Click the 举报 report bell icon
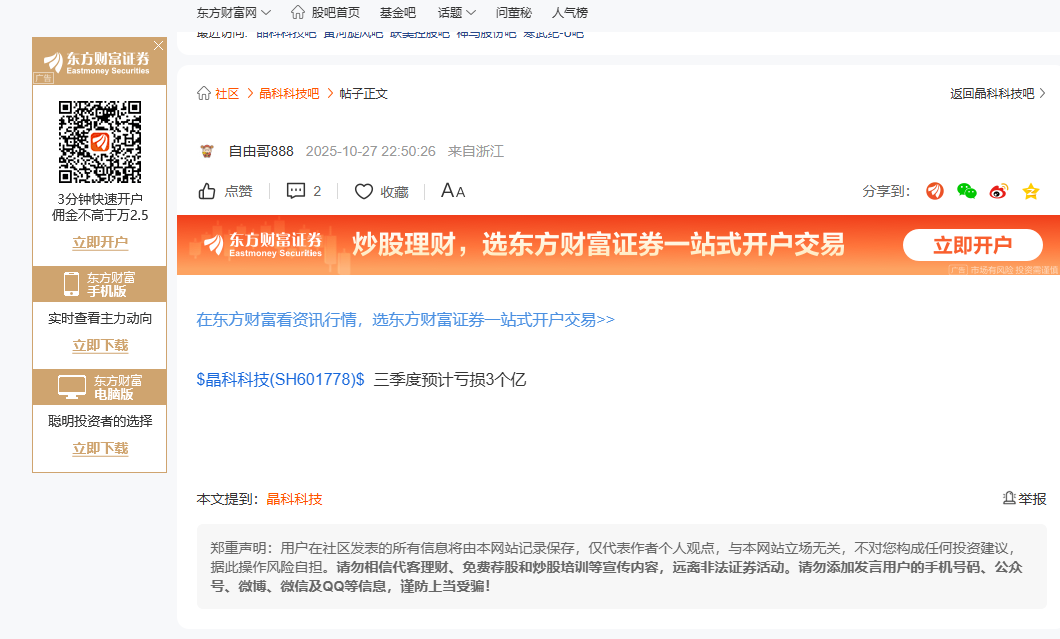 click(1009, 498)
